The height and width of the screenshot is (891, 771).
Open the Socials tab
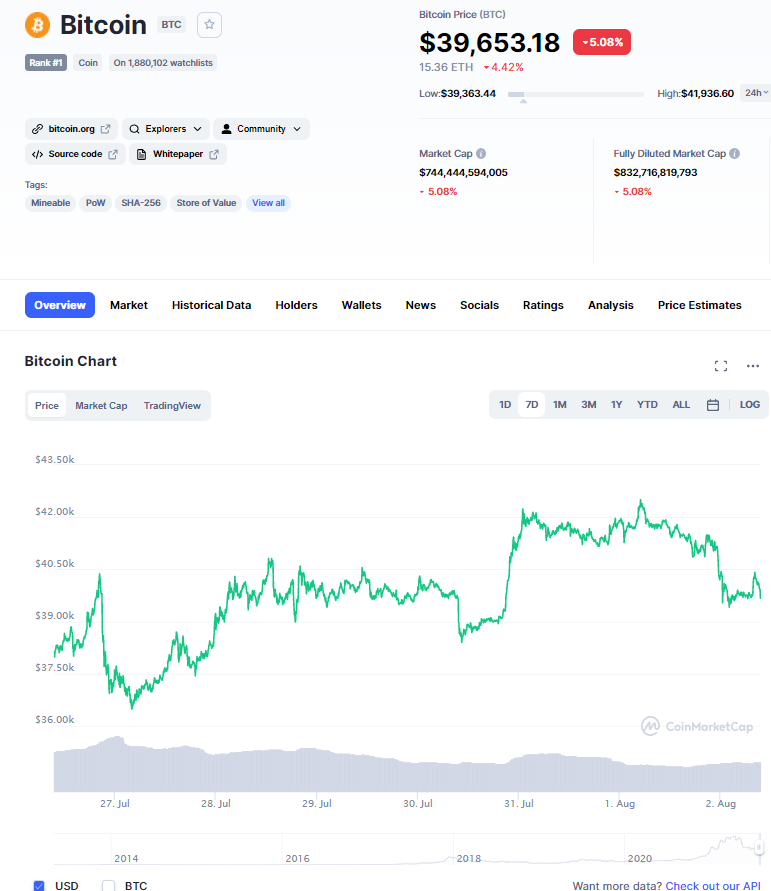[x=480, y=305]
